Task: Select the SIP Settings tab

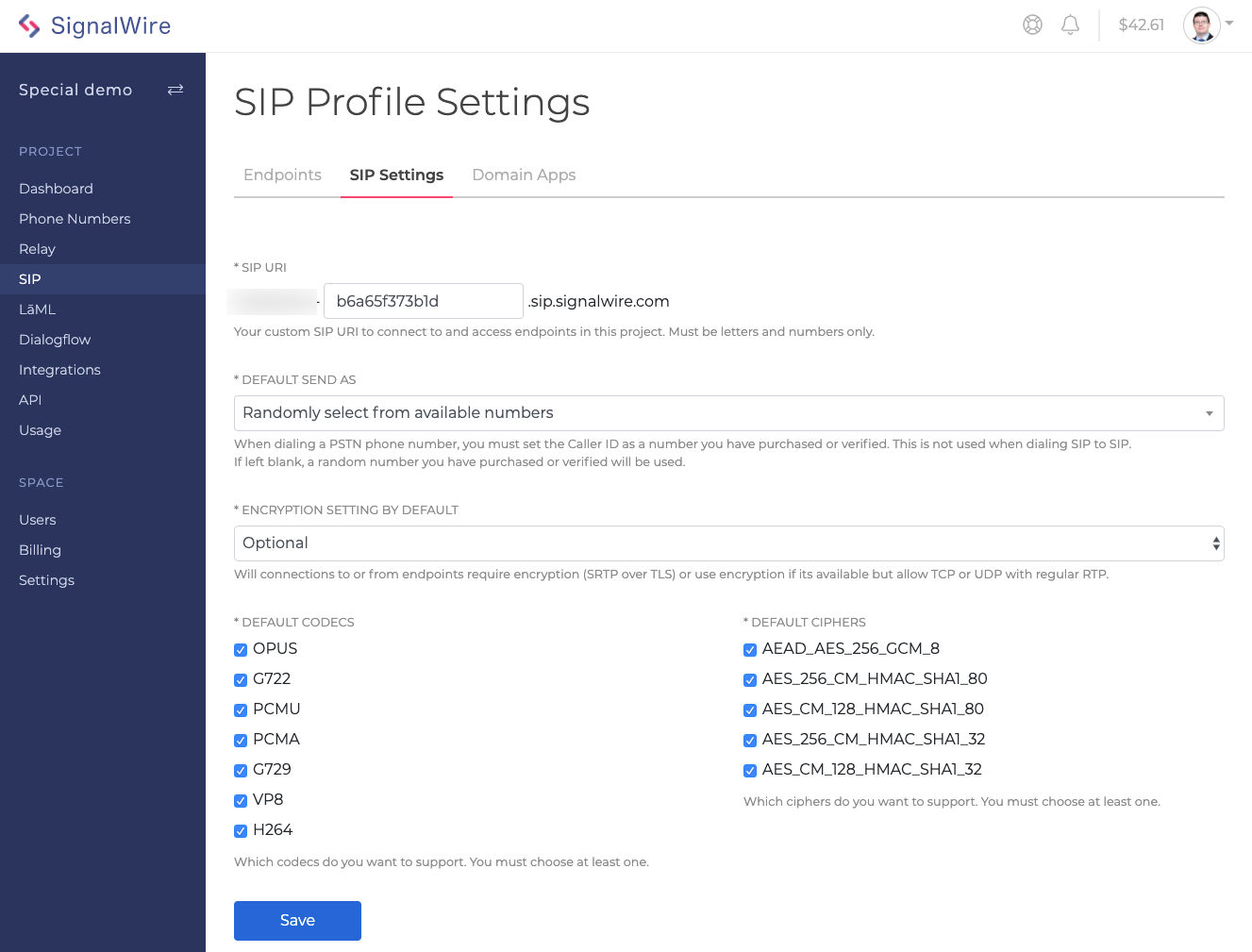Action: [396, 175]
